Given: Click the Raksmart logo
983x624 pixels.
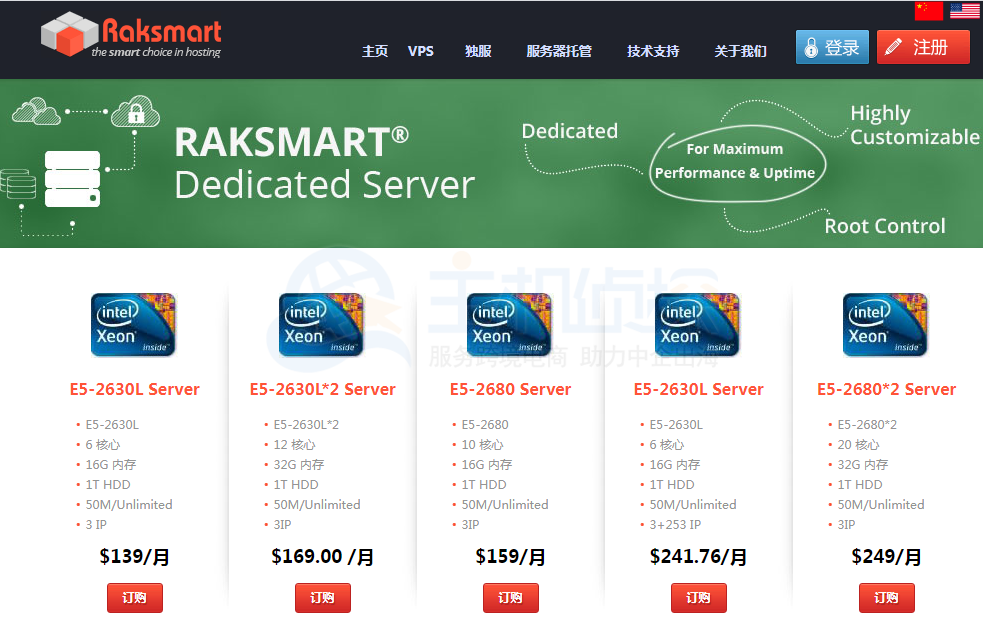Looking at the screenshot, I should point(131,36).
